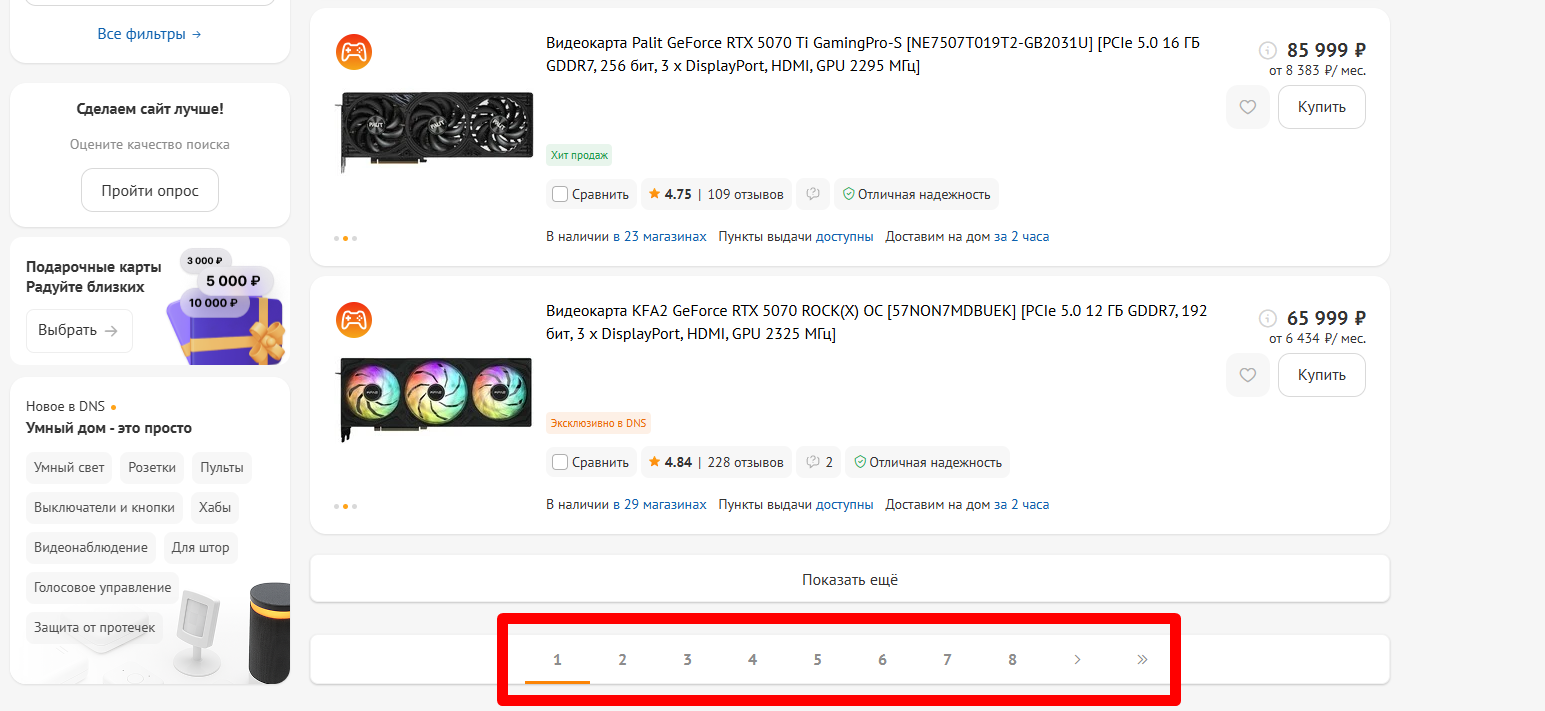Check Сравнить box for KFA2 RTX 5070
The height and width of the screenshot is (711, 1545).
coord(560,462)
